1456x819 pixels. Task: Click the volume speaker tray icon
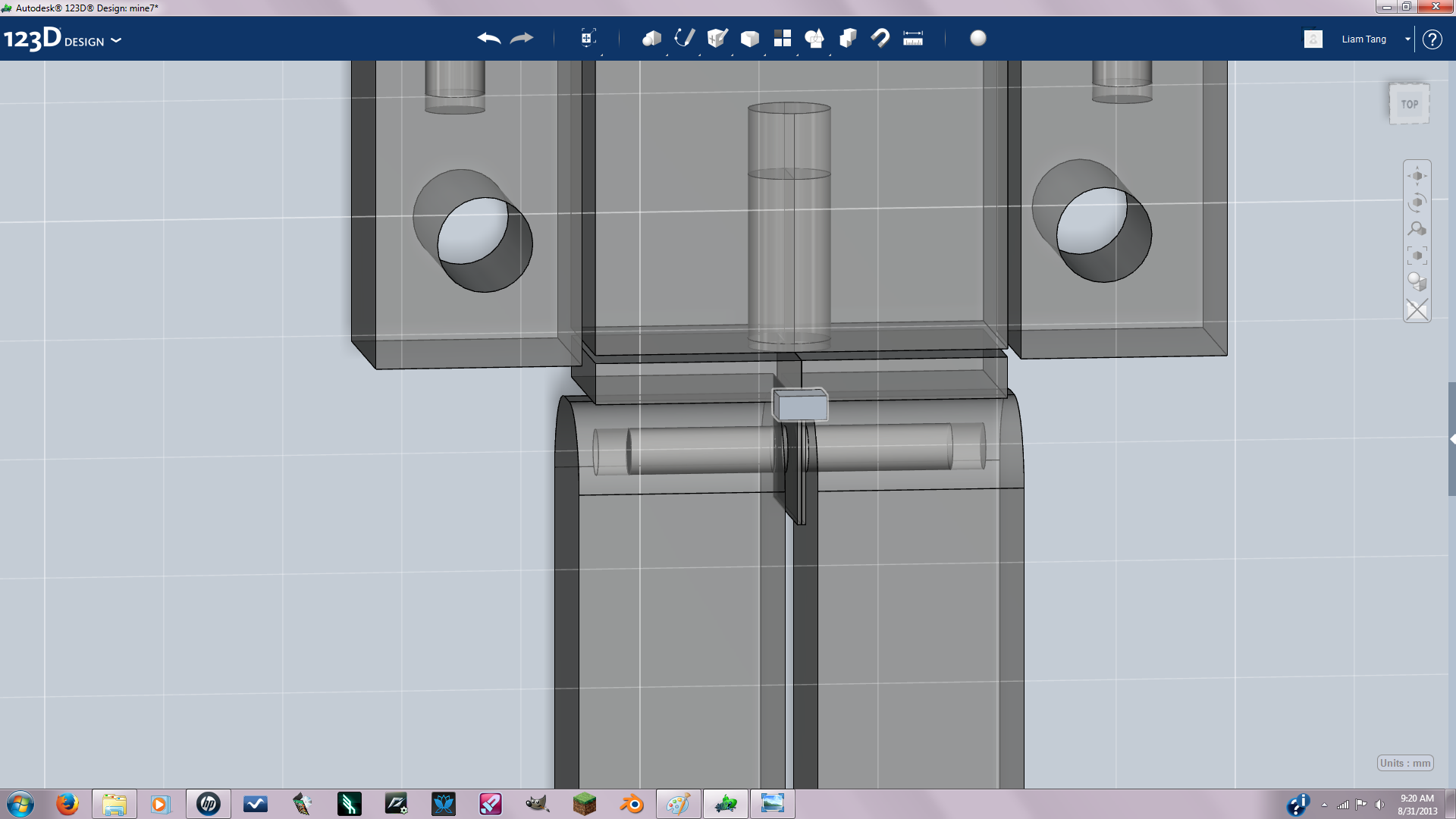(1379, 805)
